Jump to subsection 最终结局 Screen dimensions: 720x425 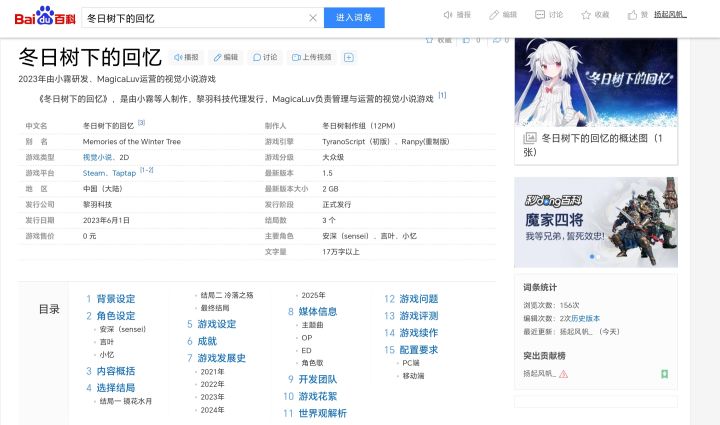coord(215,308)
